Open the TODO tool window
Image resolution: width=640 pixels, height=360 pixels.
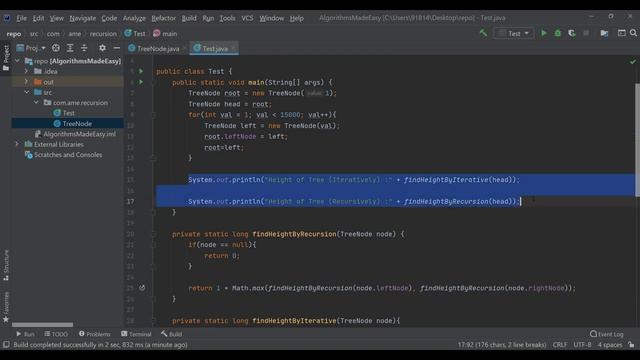click(56, 334)
